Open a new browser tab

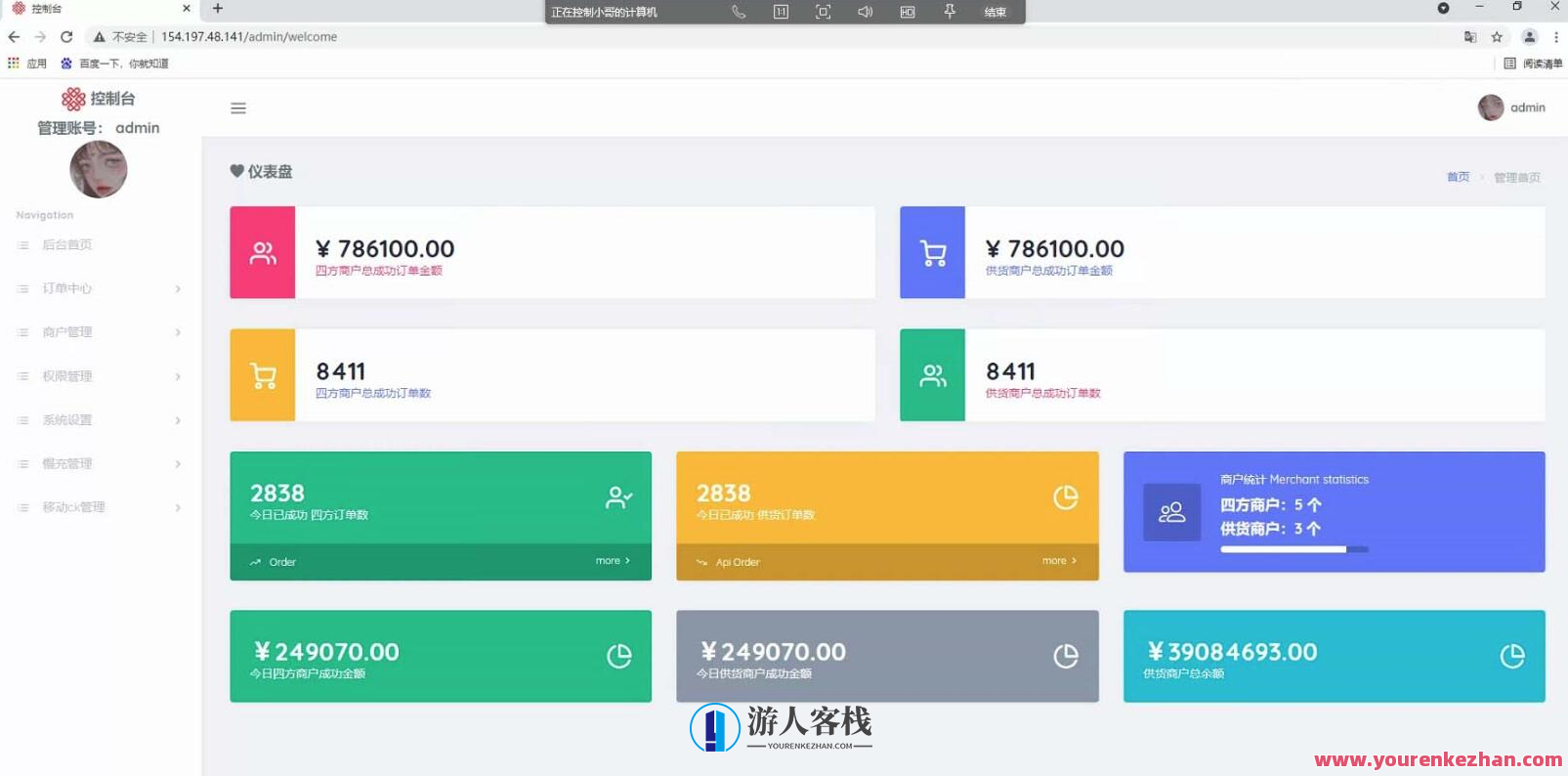click(x=218, y=9)
